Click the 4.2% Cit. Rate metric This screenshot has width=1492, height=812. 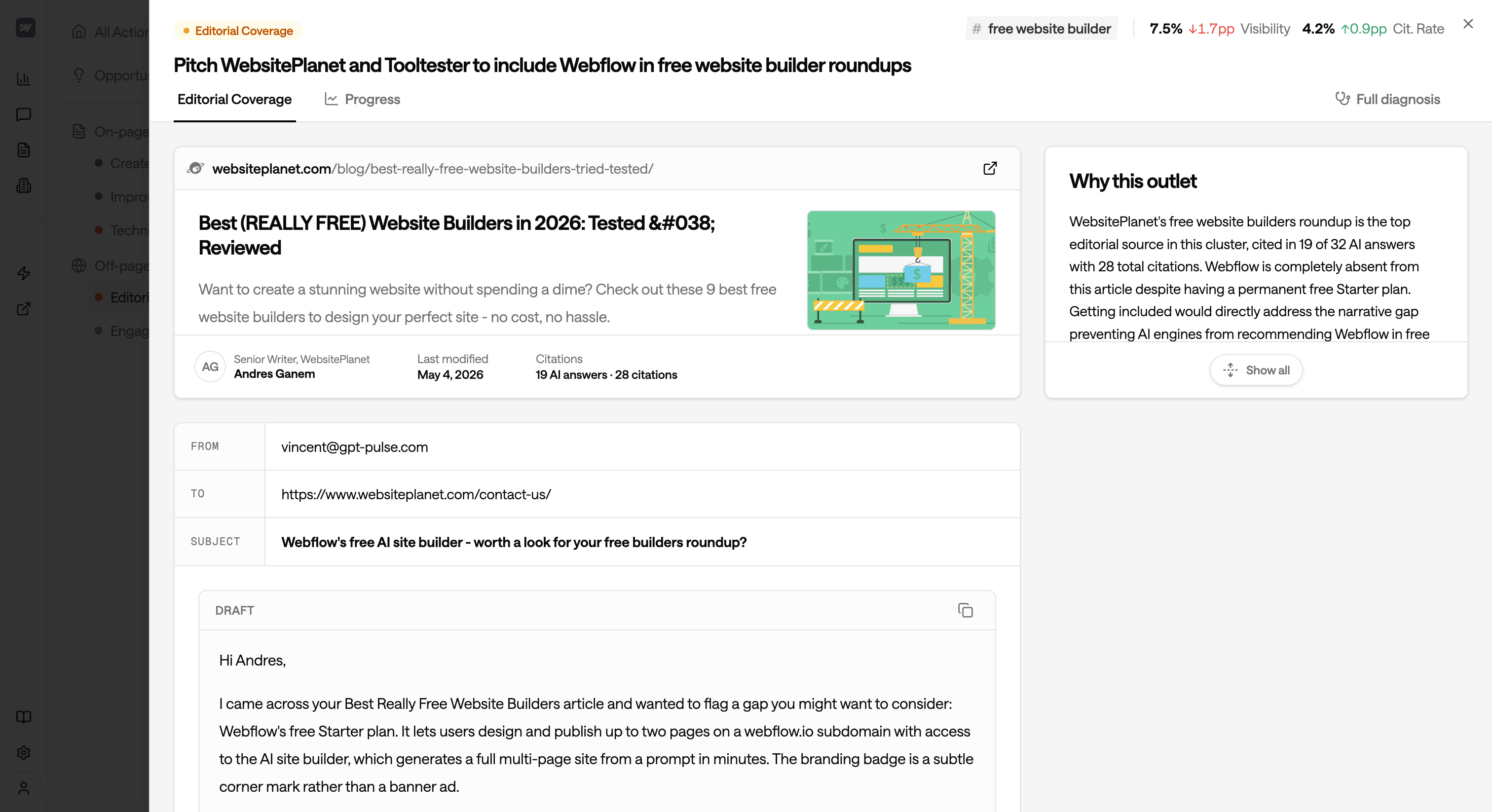1373,29
